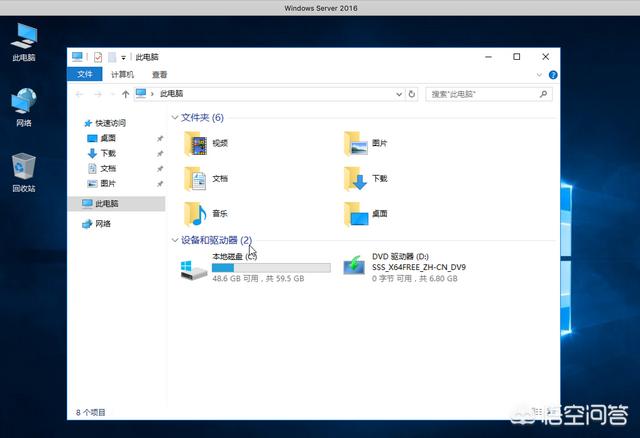Select the 文档 folder in main pane
The height and width of the screenshot is (438, 640).
pos(206,178)
